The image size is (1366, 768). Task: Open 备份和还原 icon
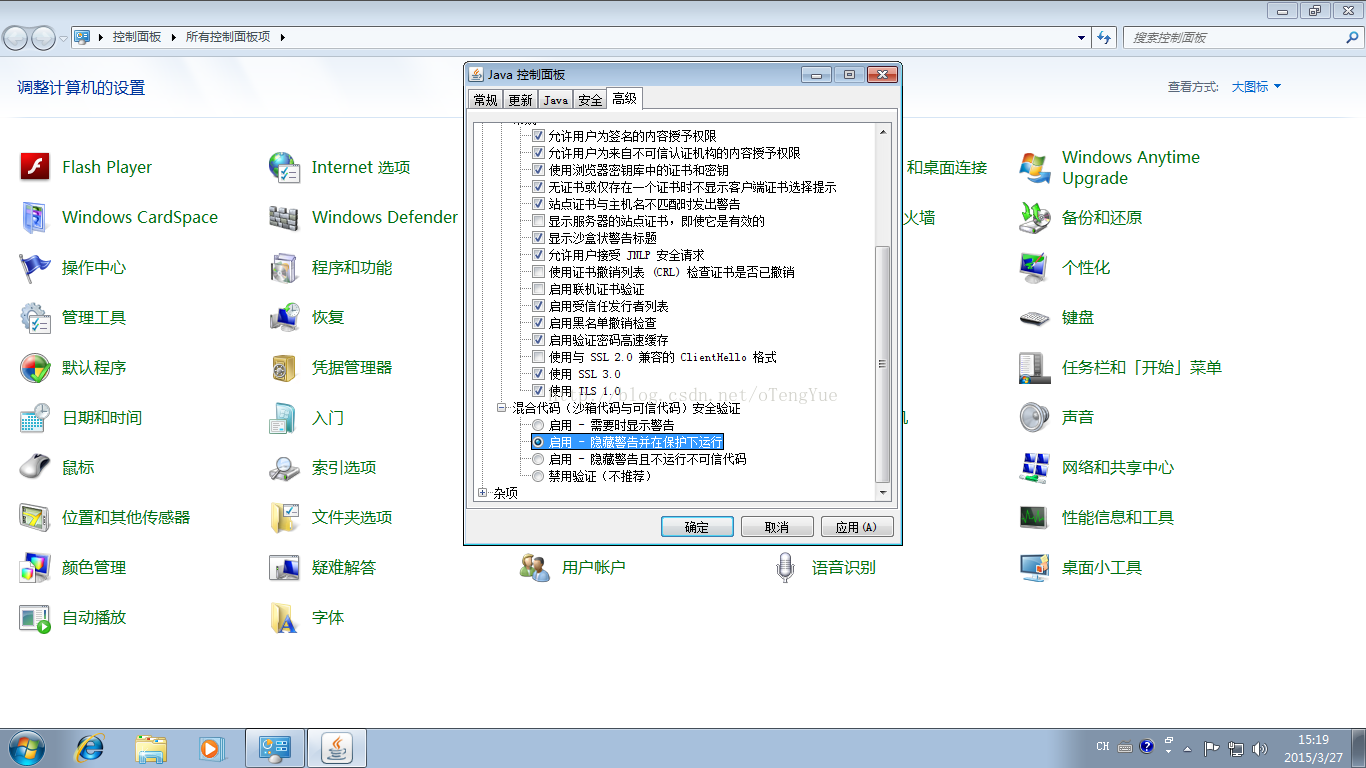pyautogui.click(x=1035, y=217)
